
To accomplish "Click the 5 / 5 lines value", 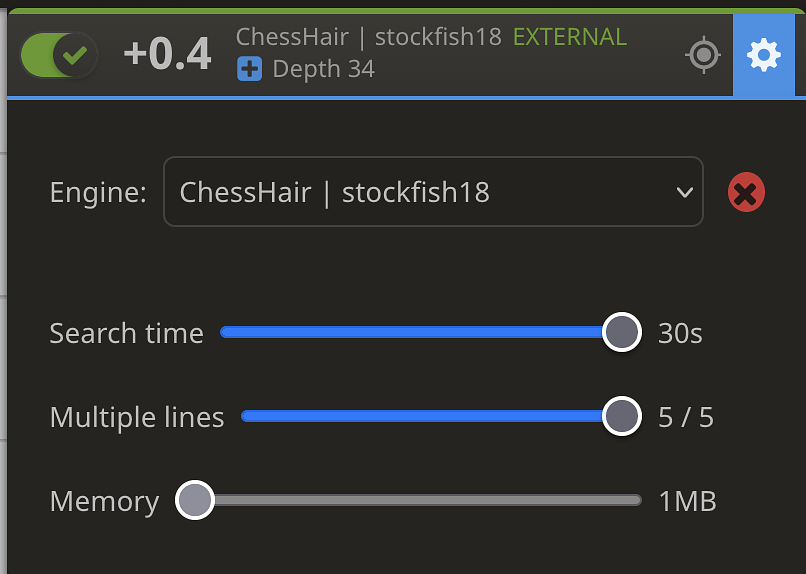I will pos(686,417).
